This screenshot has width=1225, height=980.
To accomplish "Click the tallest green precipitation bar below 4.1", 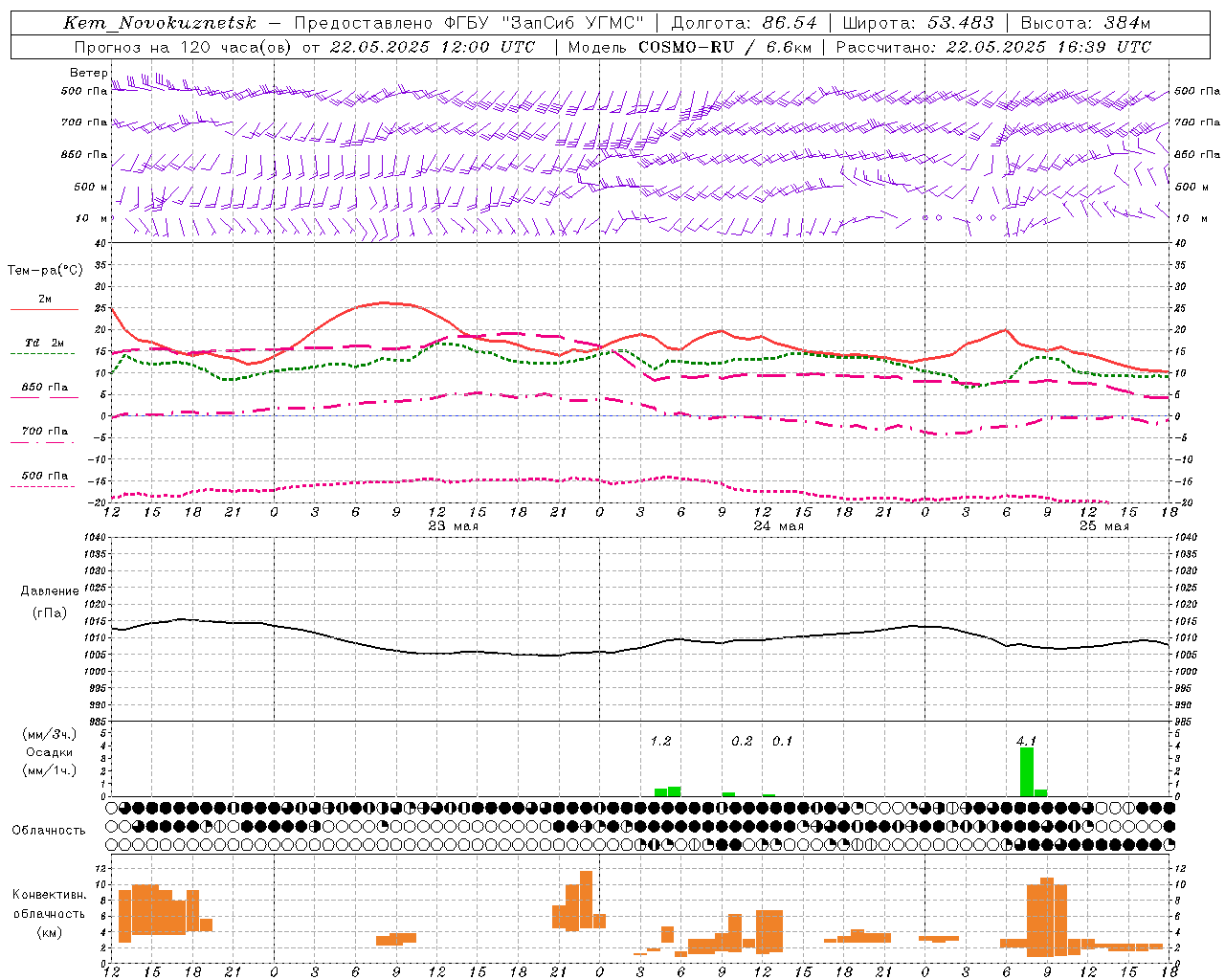I will point(1027,771).
